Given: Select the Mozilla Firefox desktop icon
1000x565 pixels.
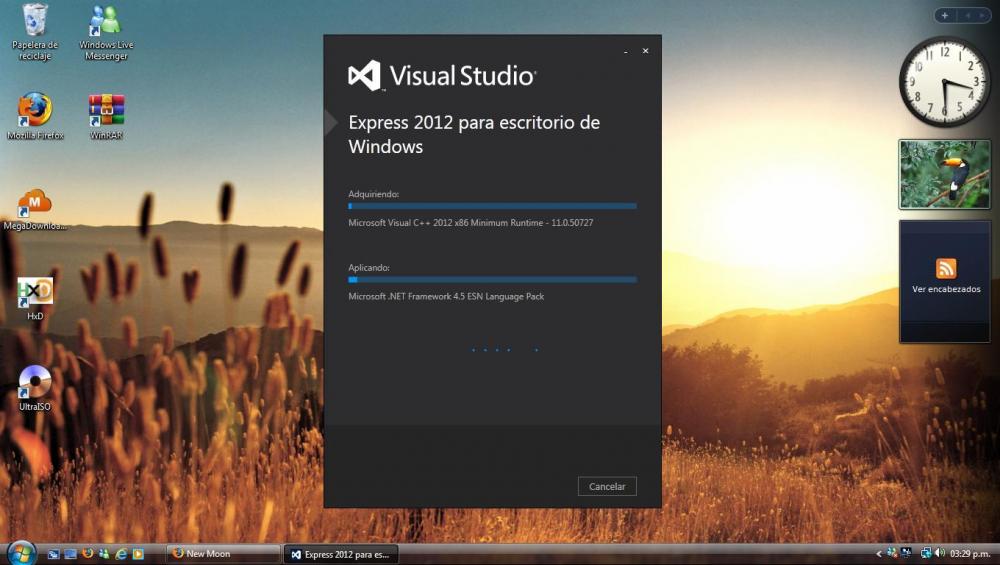Looking at the screenshot, I should click(x=35, y=117).
